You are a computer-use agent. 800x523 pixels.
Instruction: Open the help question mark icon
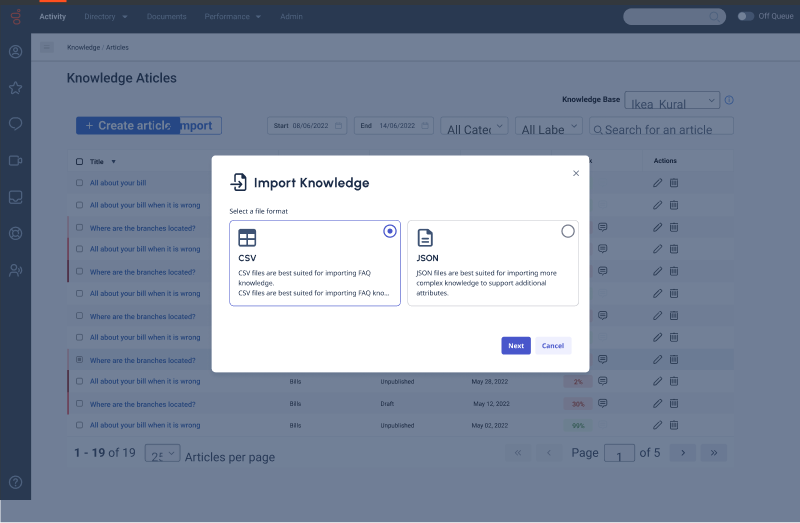pyautogui.click(x=16, y=482)
